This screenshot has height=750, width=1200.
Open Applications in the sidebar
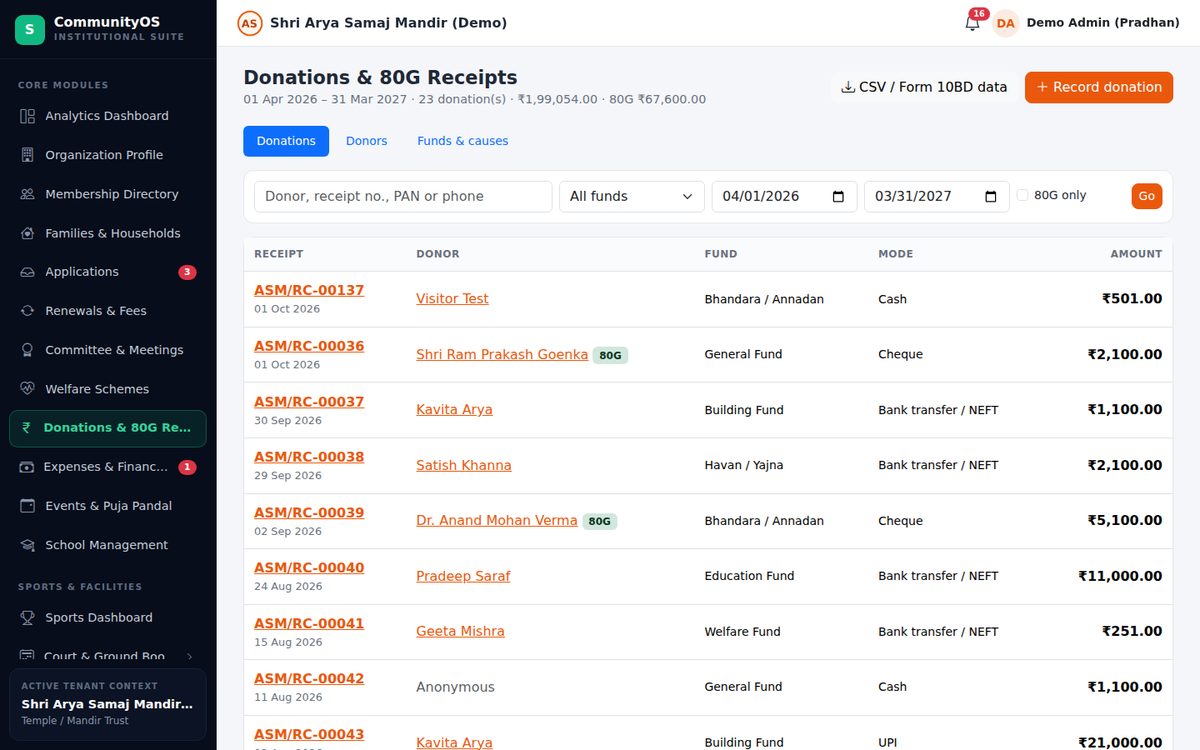click(x=108, y=272)
